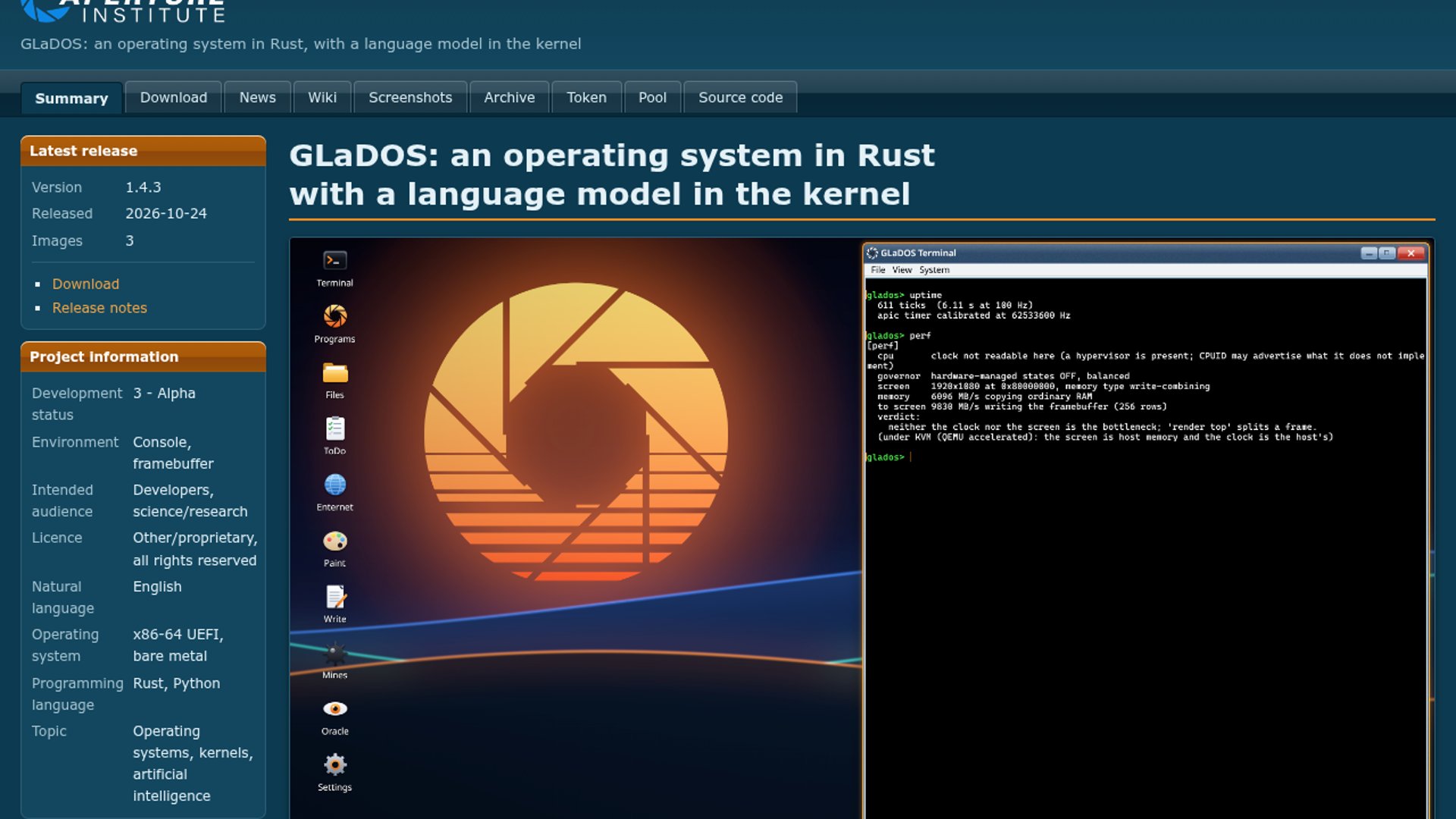Click the terminal prompt input line
Viewport: 1456px width, 819px height.
[1145, 457]
